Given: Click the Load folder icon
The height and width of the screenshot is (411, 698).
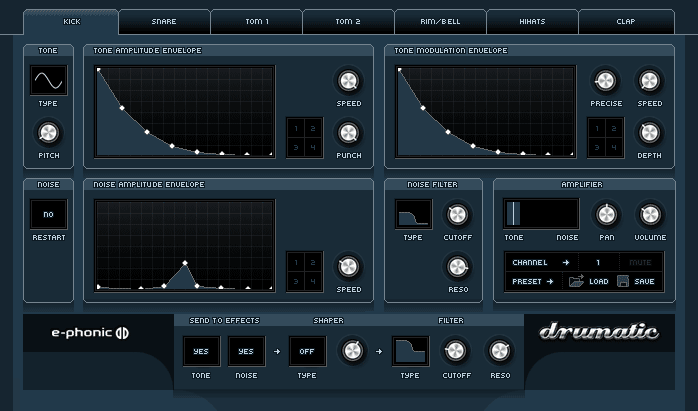Looking at the screenshot, I should pyautogui.click(x=576, y=281).
